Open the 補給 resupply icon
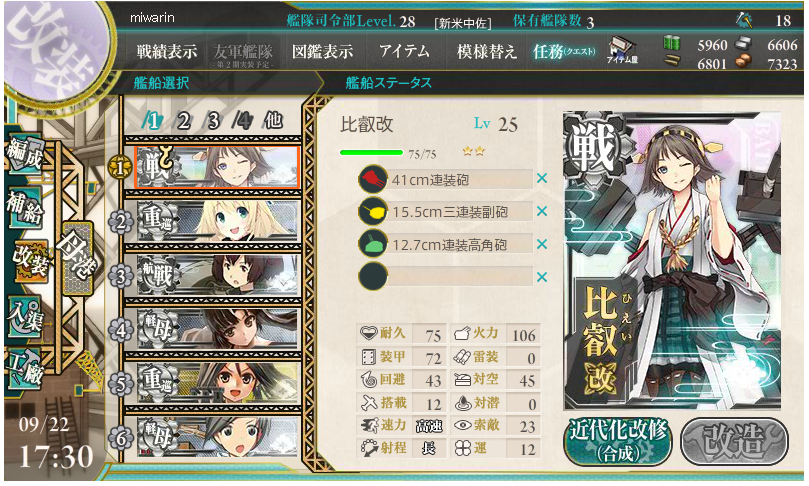Image resolution: width=809 pixels, height=486 pixels. [x=24, y=207]
